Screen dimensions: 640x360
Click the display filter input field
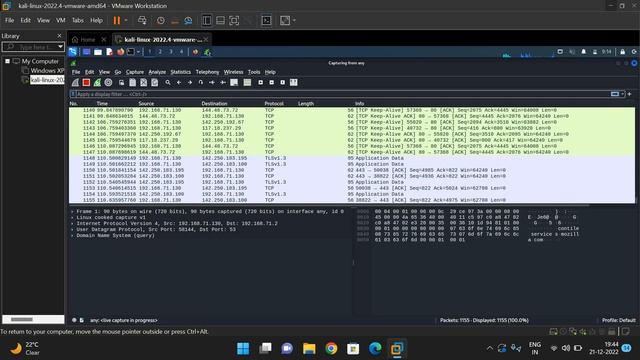coord(342,94)
